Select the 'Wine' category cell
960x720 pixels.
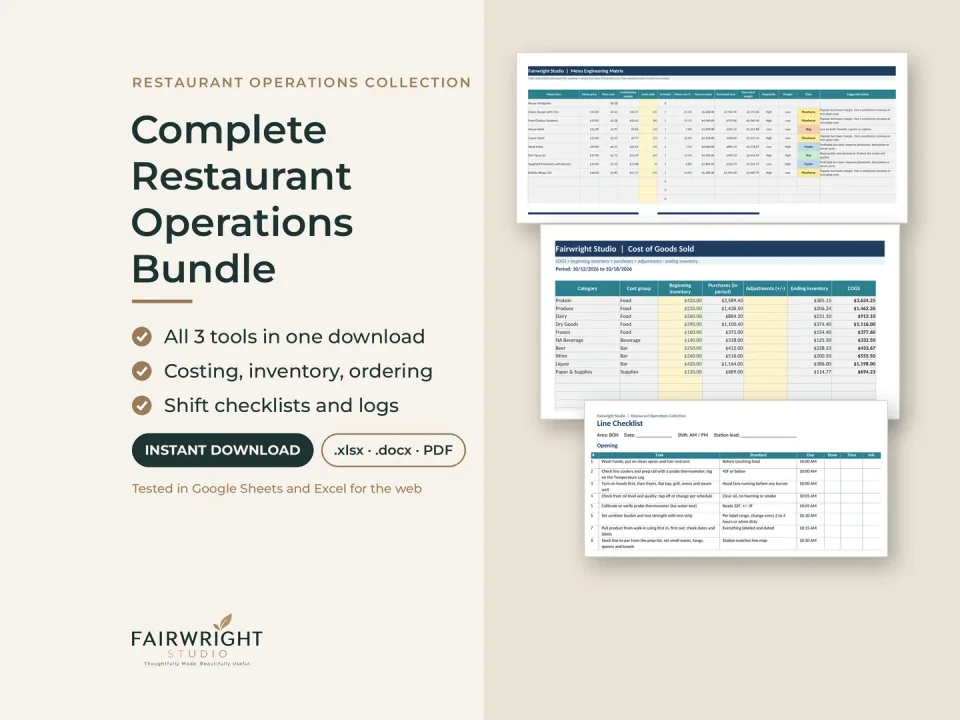point(587,356)
